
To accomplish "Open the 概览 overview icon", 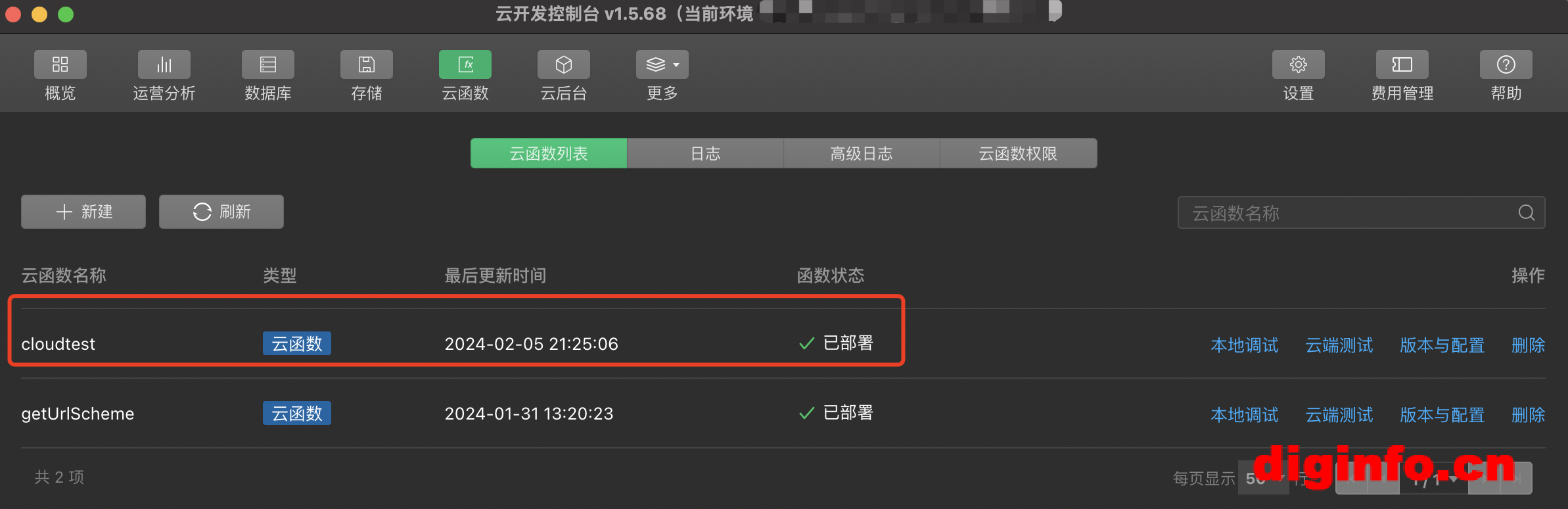I will pyautogui.click(x=60, y=64).
